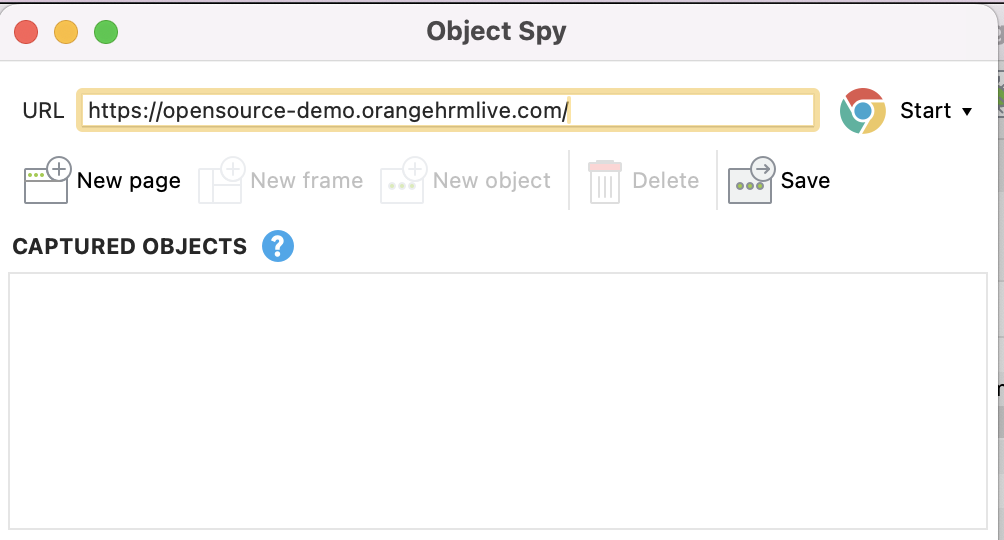1004x540 pixels.
Task: Click the New page window-plus icon
Action: click(47, 180)
